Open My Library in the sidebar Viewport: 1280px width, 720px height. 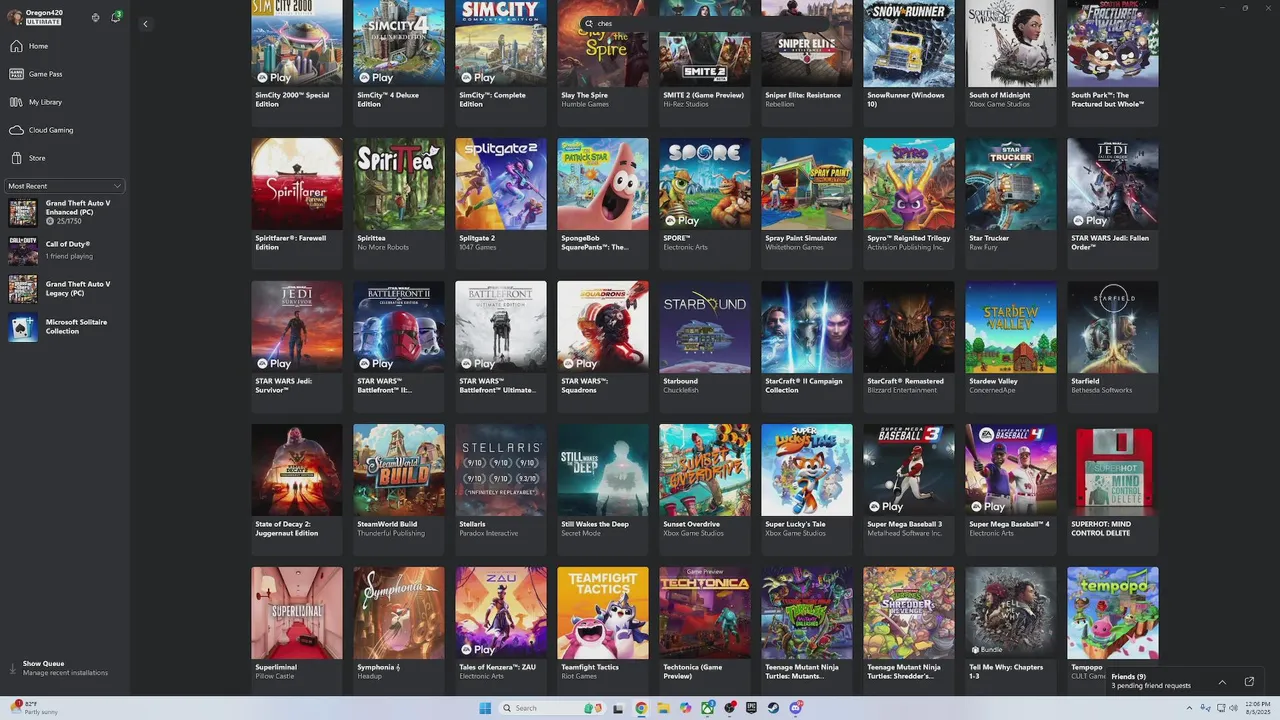tap(65, 102)
